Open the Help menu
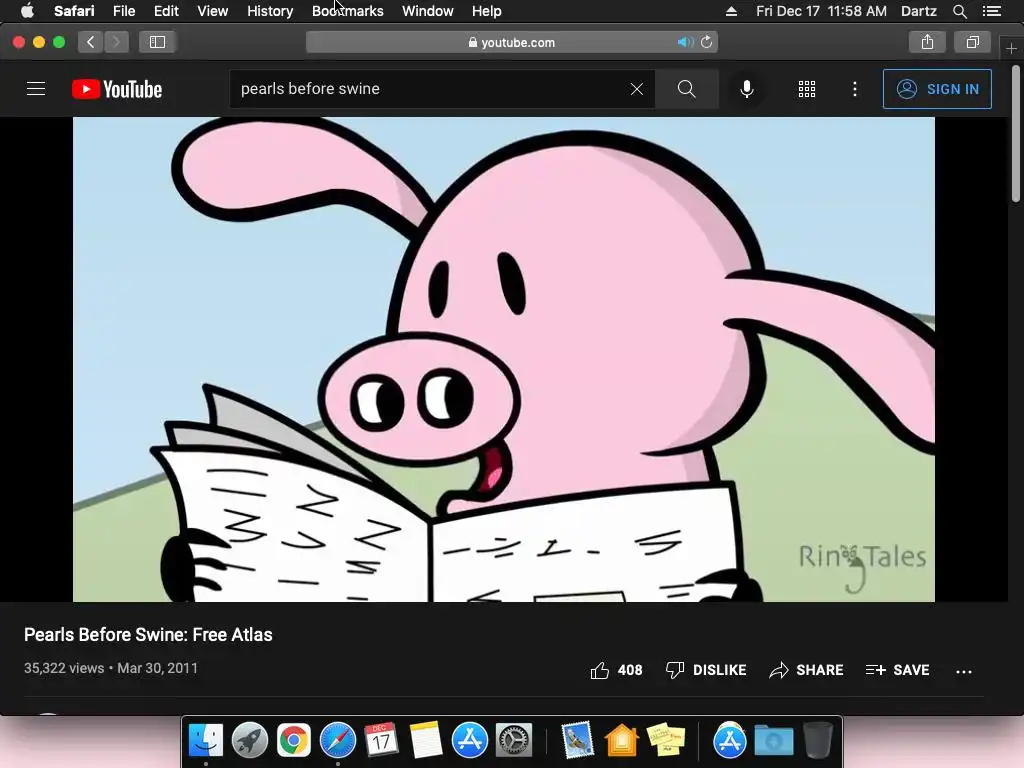1024x768 pixels. [487, 11]
